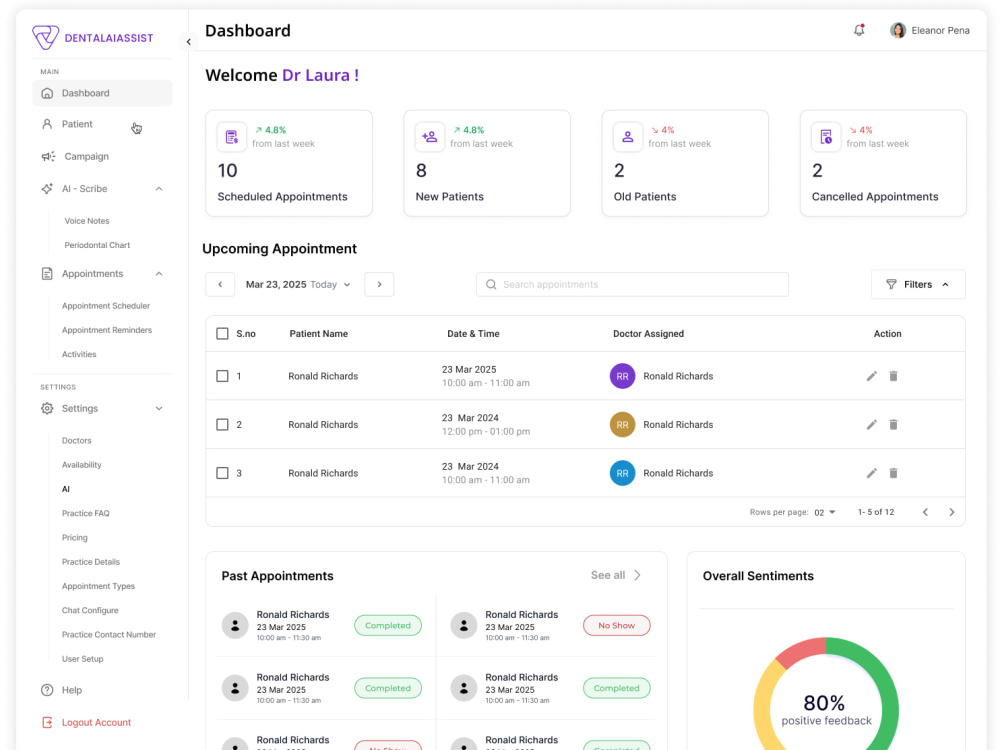Click the Cancelled Appointments card icon
1000x750 pixels.
tap(826, 137)
